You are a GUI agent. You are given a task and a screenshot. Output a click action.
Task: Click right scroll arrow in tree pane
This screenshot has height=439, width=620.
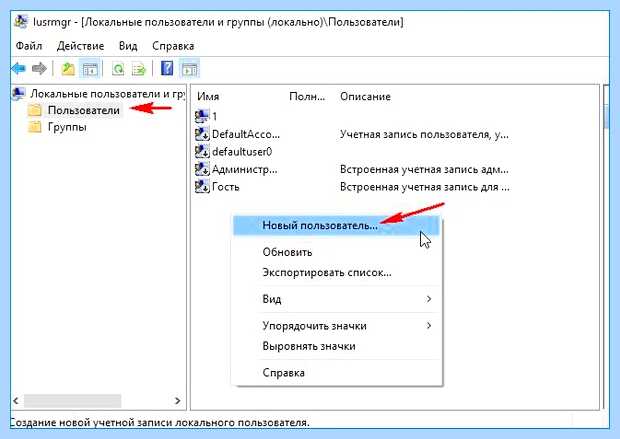[x=177, y=401]
